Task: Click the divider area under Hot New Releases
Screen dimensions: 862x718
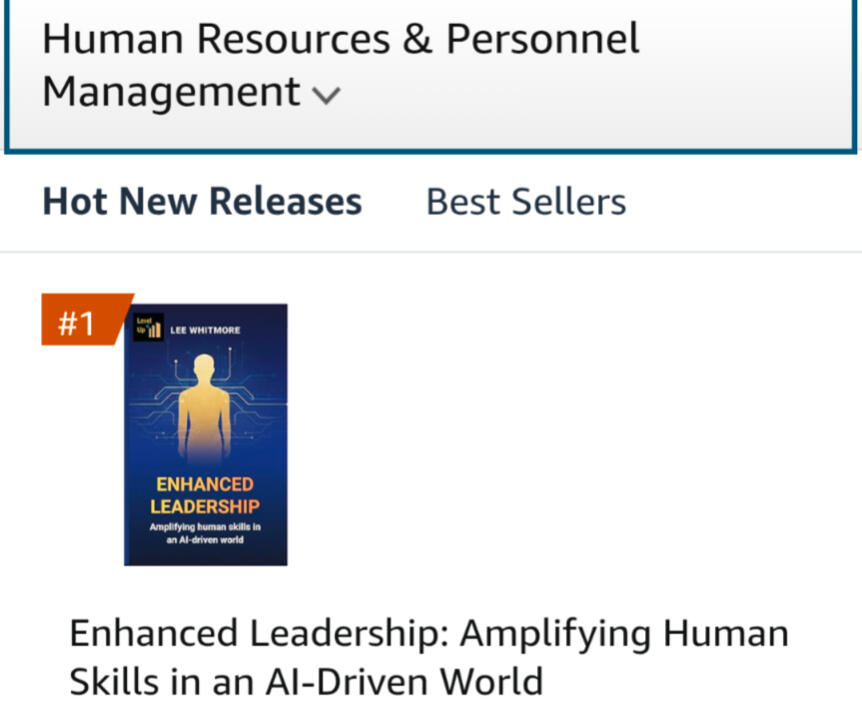Action: [431, 249]
